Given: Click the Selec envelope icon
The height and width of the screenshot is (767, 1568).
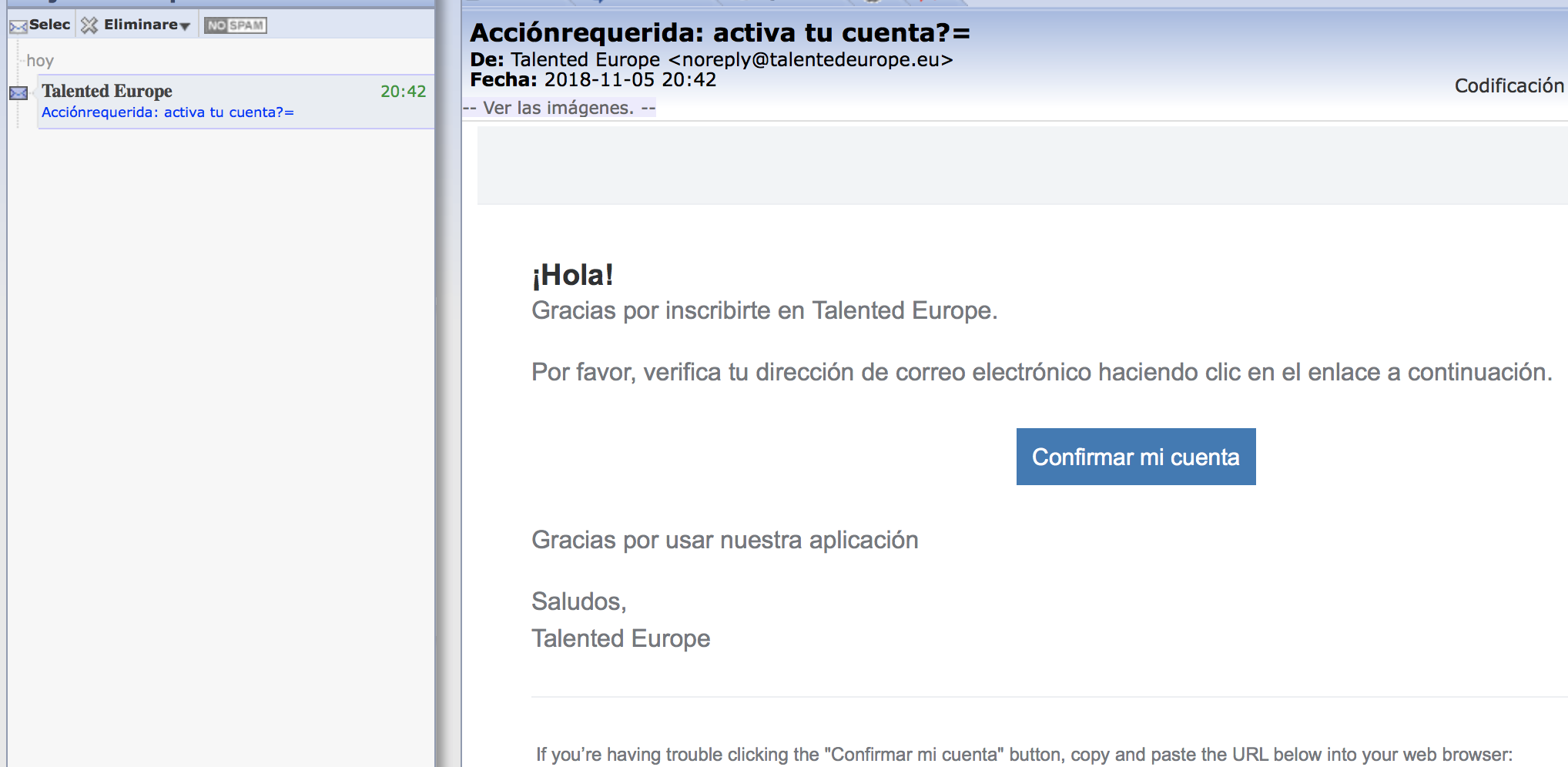Looking at the screenshot, I should point(18,26).
